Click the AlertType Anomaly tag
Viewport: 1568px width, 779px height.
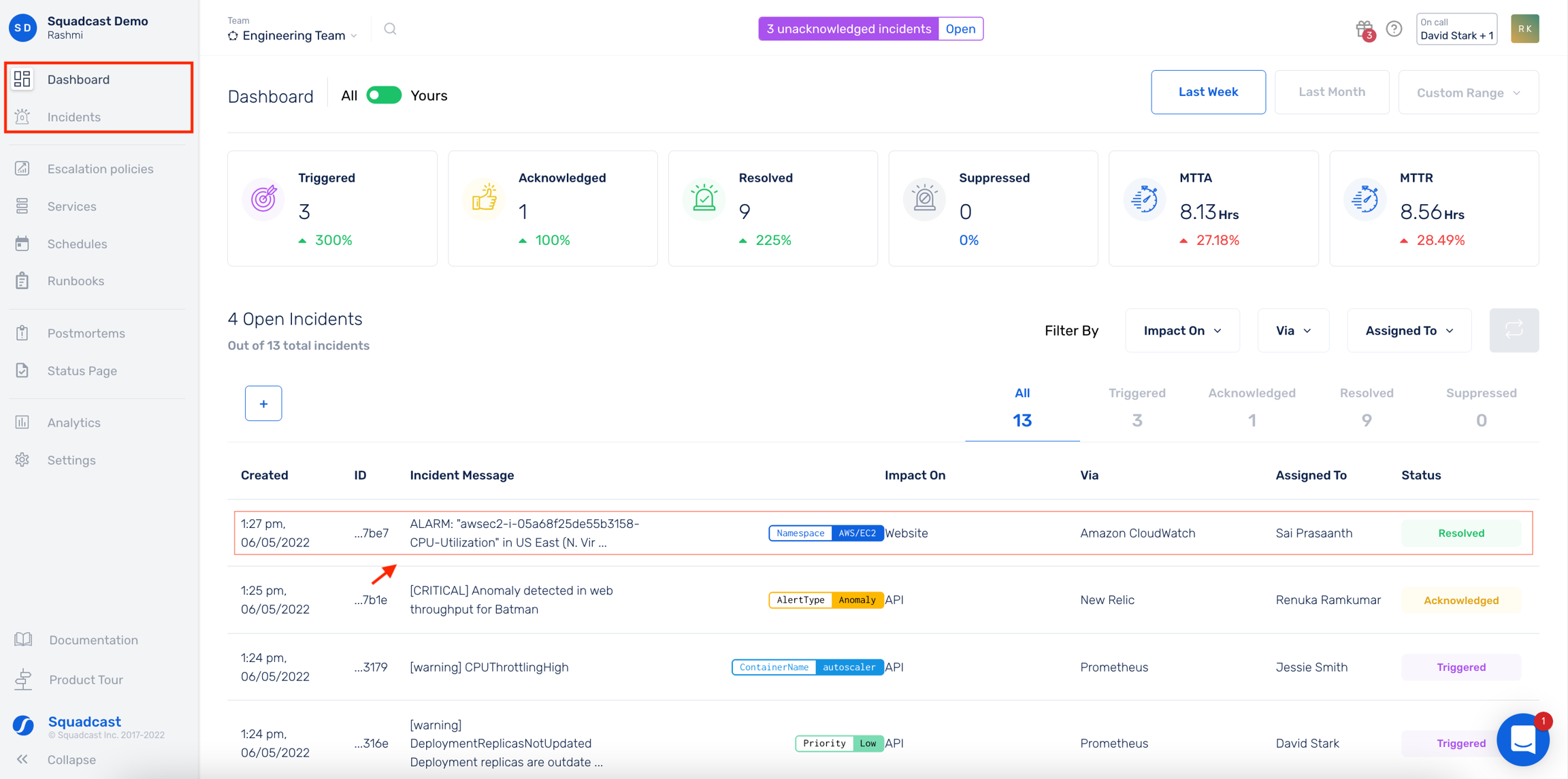pos(826,599)
